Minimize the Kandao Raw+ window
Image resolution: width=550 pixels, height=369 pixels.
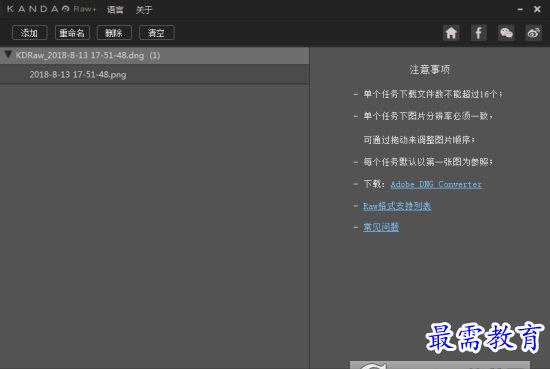[520, 9]
